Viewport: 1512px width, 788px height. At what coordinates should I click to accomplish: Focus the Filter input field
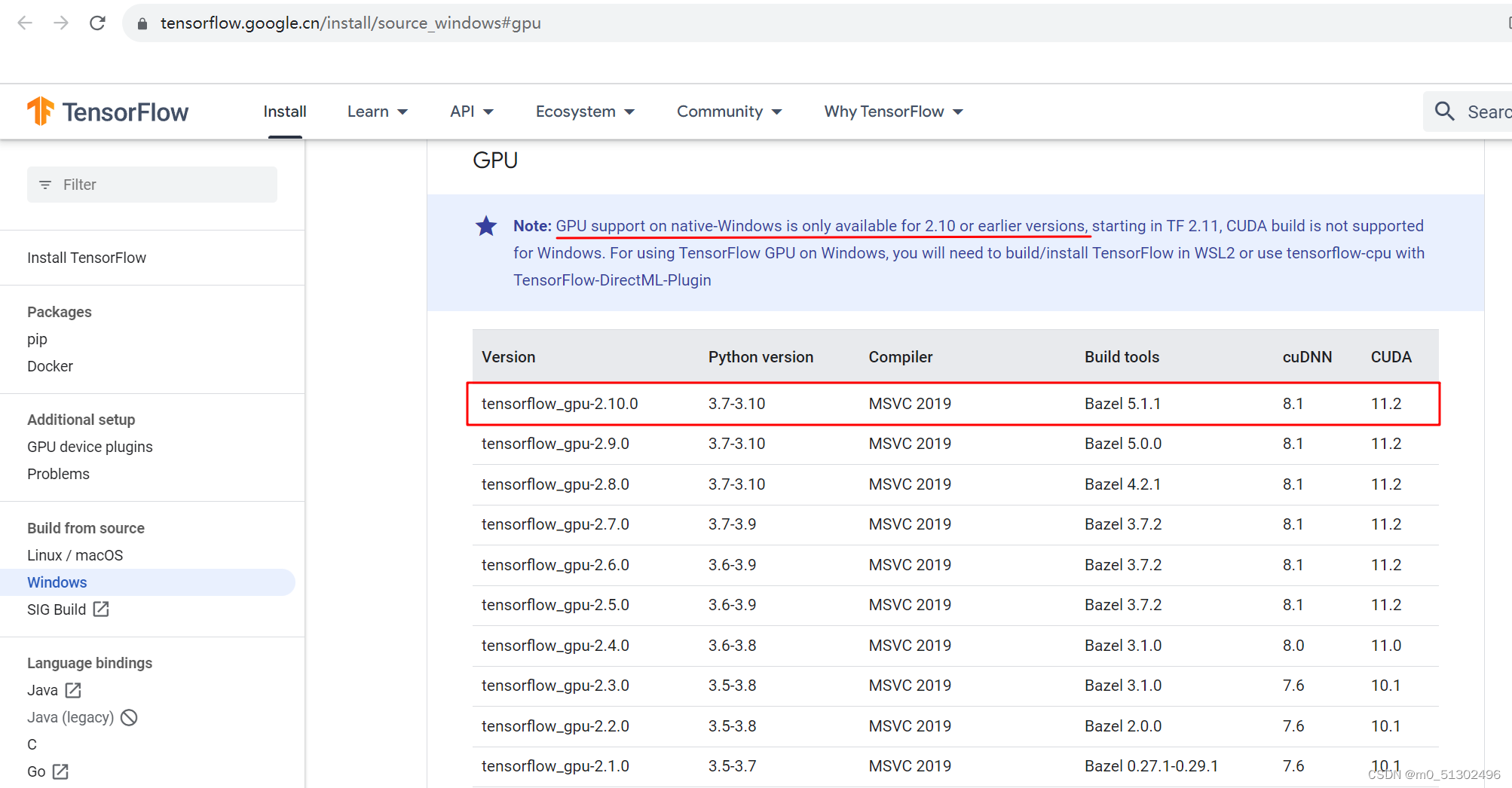pyautogui.click(x=152, y=185)
